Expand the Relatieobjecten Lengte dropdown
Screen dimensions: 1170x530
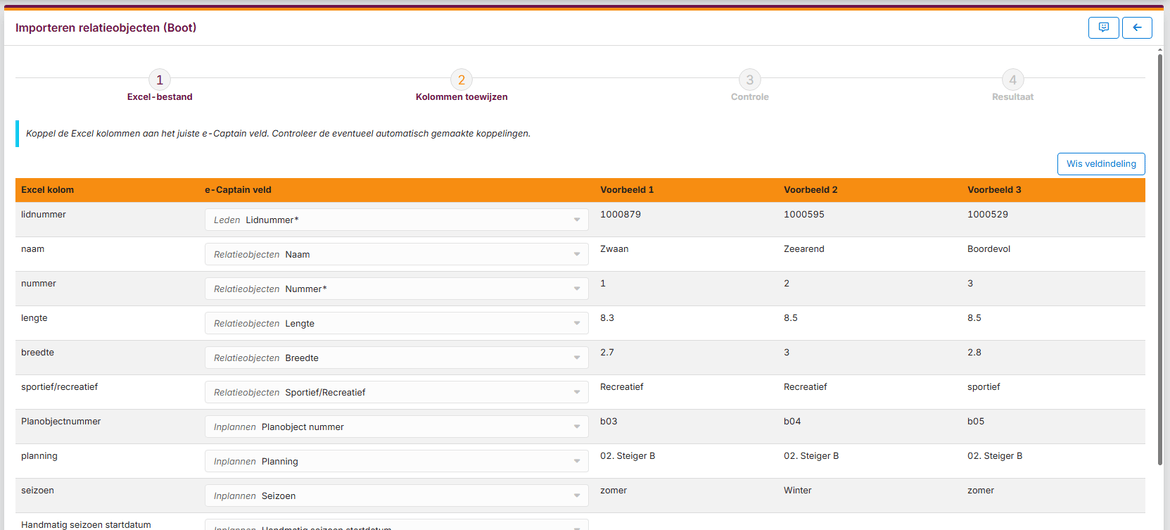click(x=396, y=324)
